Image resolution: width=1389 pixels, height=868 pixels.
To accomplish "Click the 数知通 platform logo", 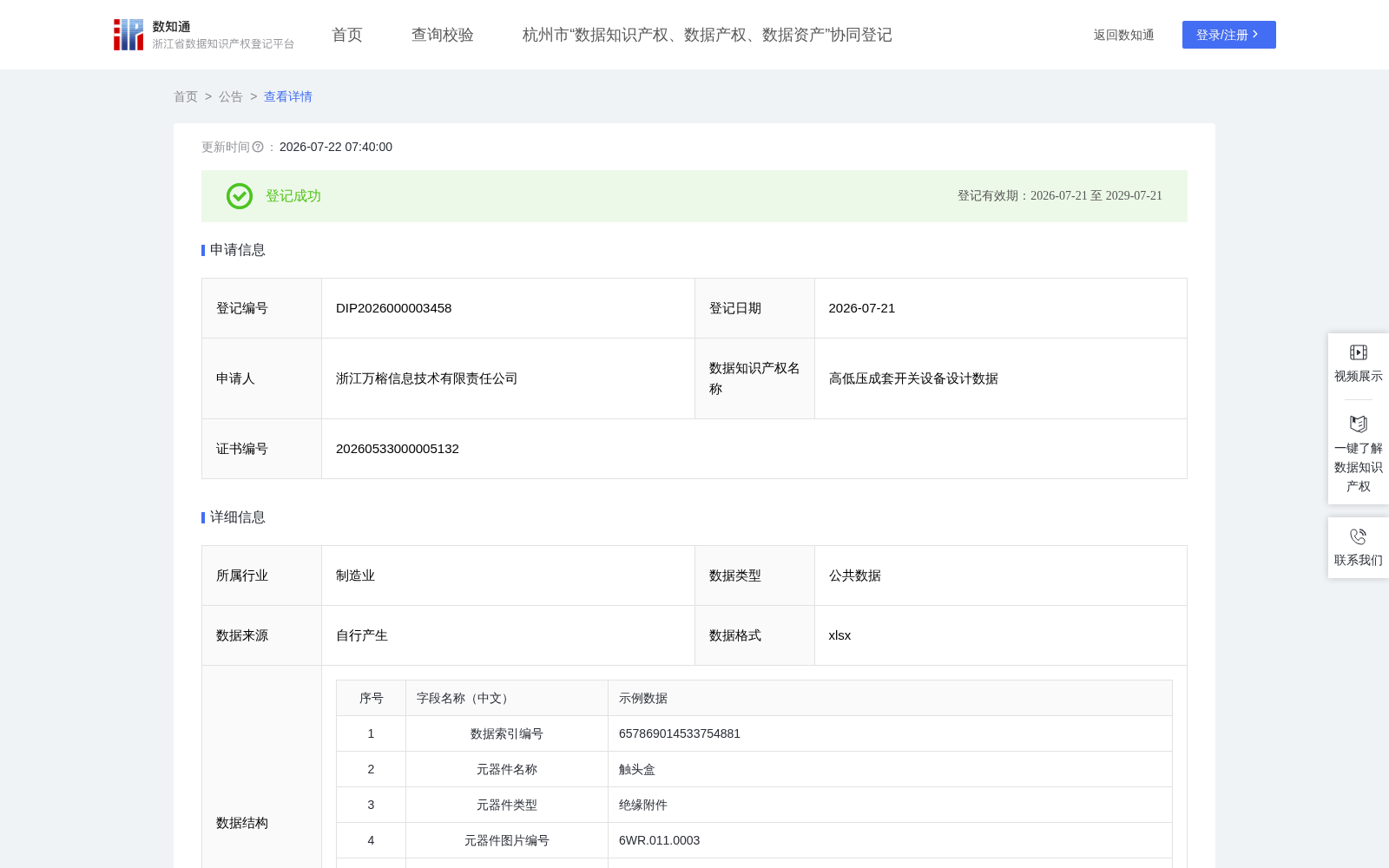I will (204, 35).
